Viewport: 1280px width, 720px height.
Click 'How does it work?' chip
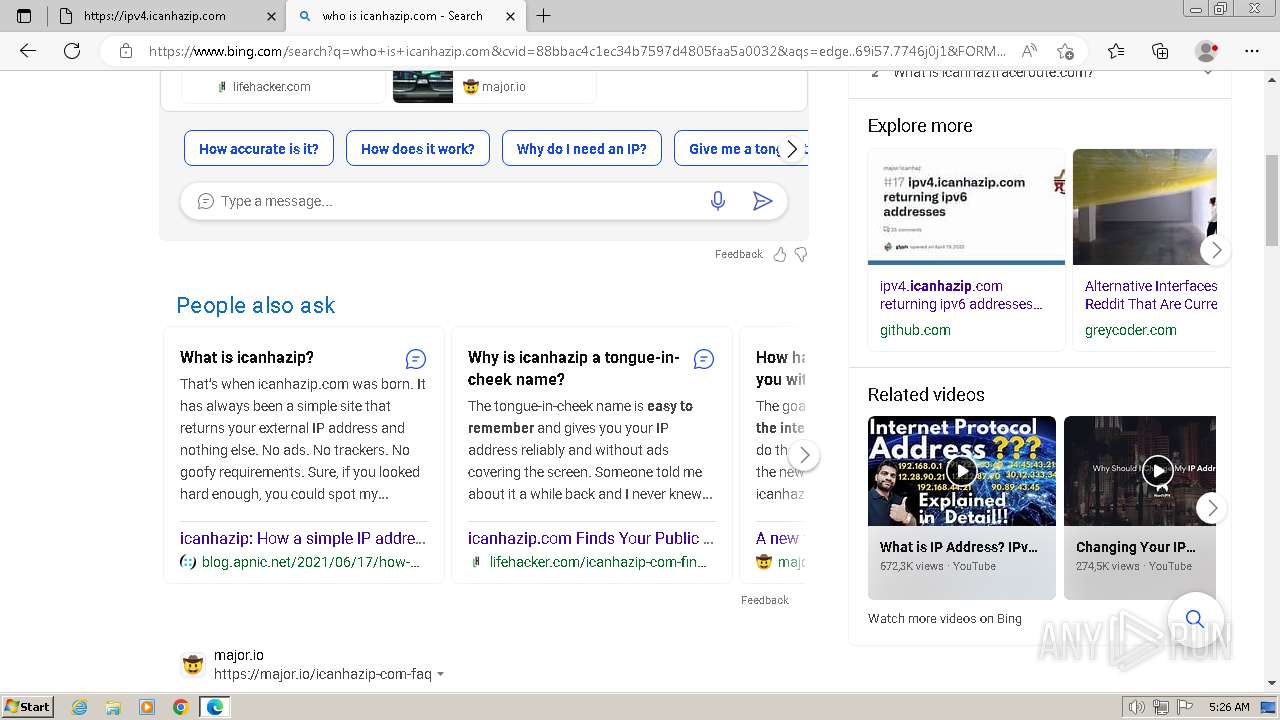[418, 149]
